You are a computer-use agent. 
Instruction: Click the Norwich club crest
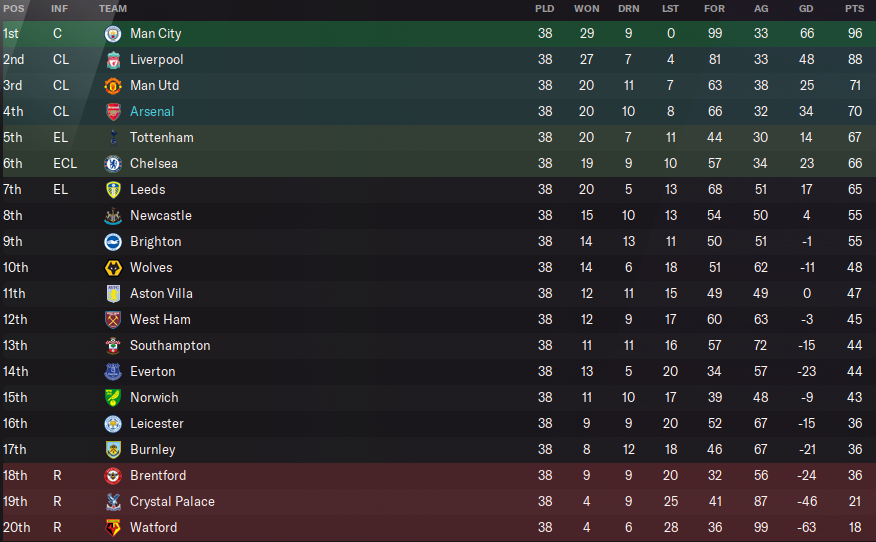pyautogui.click(x=113, y=398)
